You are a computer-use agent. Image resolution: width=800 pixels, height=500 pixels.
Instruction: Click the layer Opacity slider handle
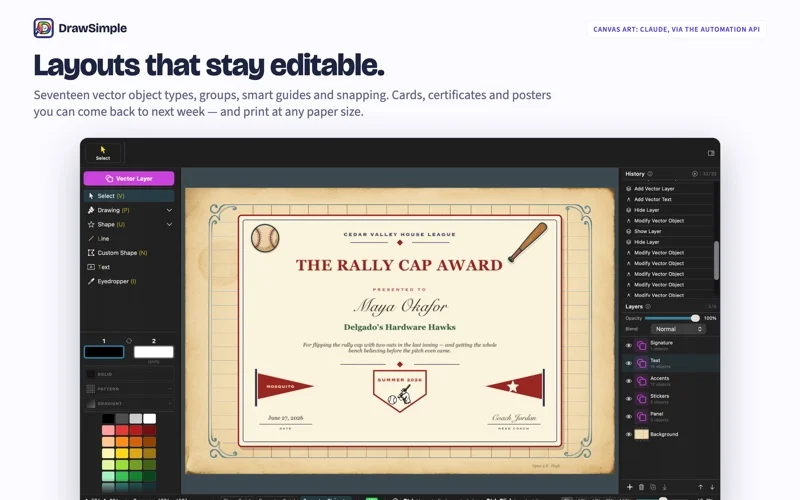pos(695,318)
